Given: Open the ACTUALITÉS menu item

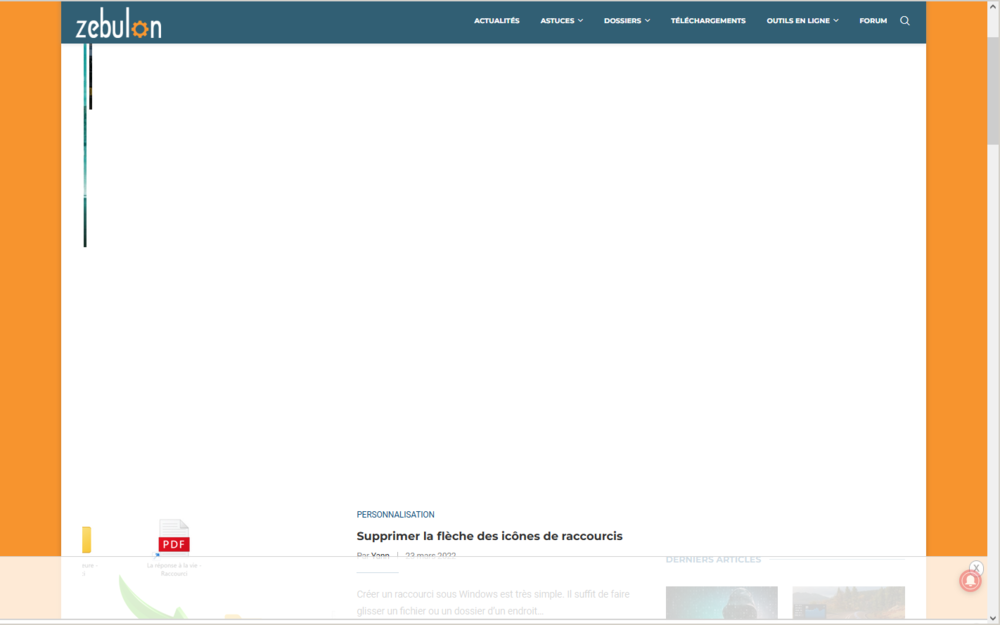Looking at the screenshot, I should tap(496, 20).
